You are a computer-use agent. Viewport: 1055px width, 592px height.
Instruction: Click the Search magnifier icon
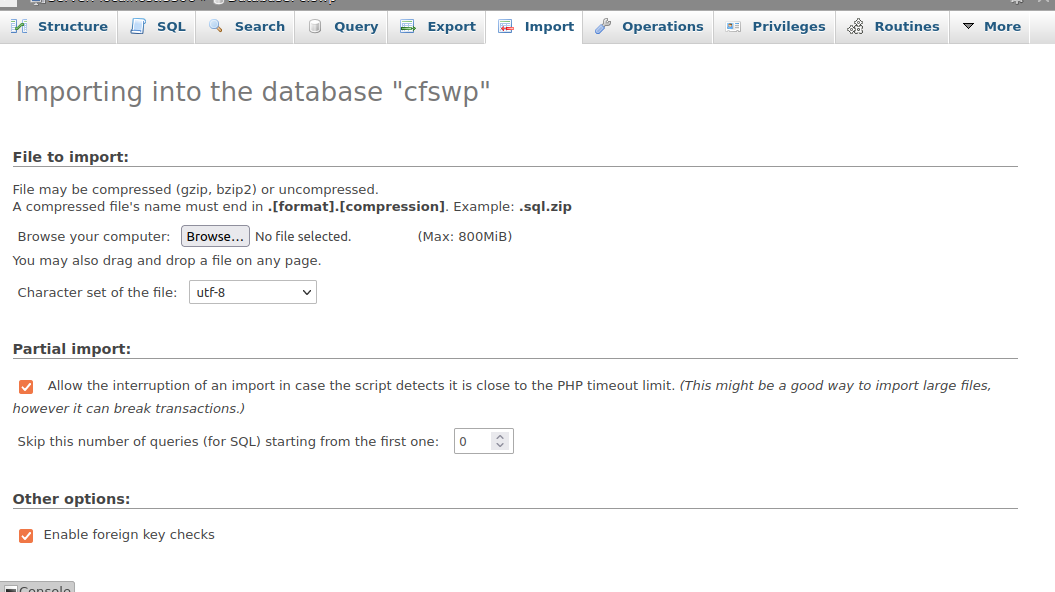[215, 26]
